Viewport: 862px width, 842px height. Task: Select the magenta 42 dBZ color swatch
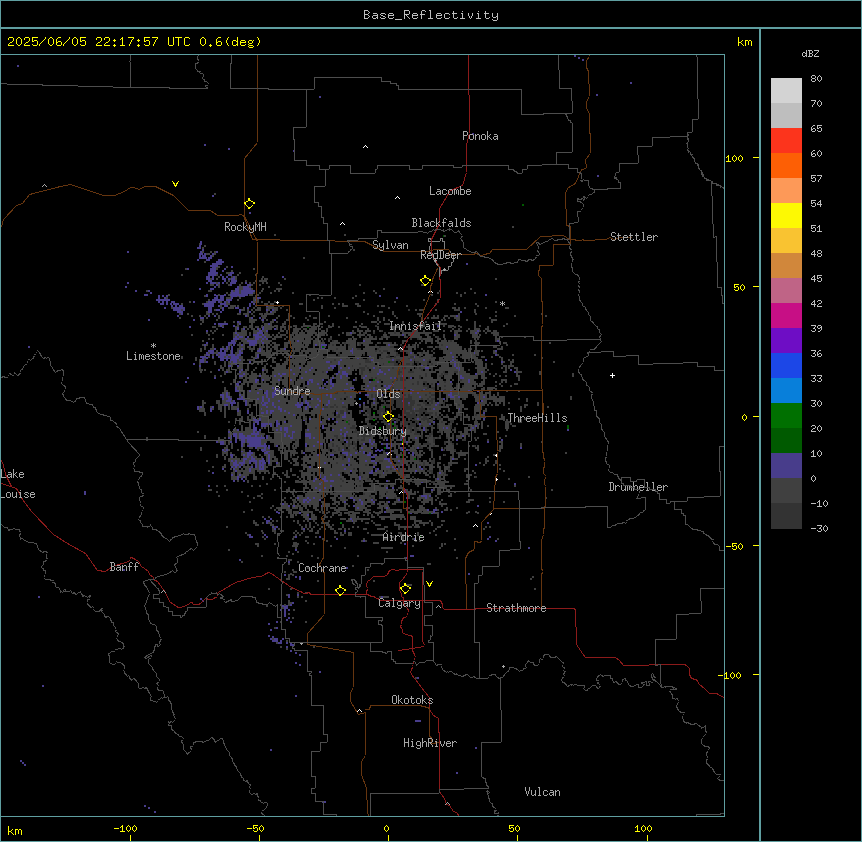coord(786,315)
